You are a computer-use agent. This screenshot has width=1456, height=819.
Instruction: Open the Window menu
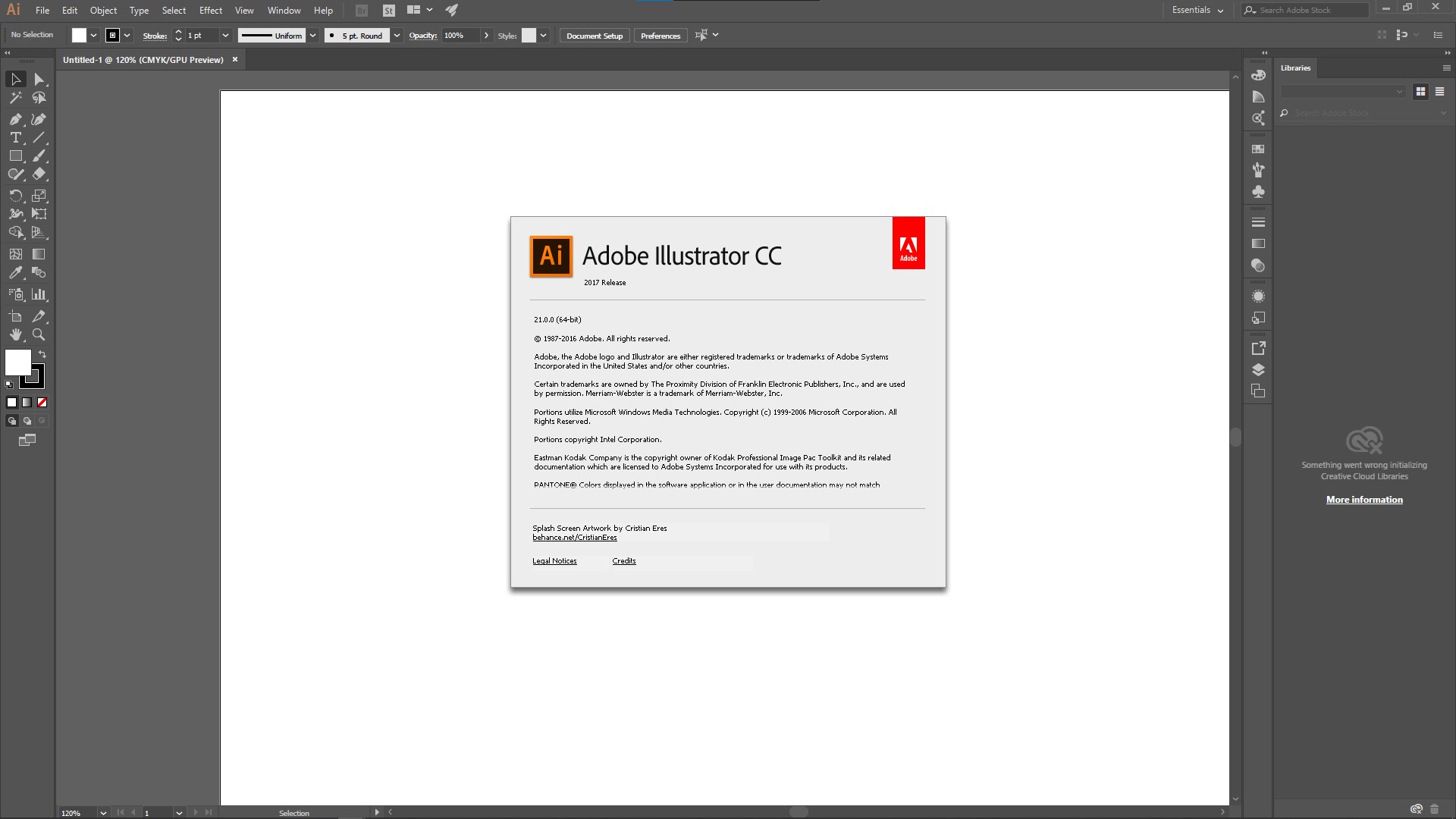[284, 11]
